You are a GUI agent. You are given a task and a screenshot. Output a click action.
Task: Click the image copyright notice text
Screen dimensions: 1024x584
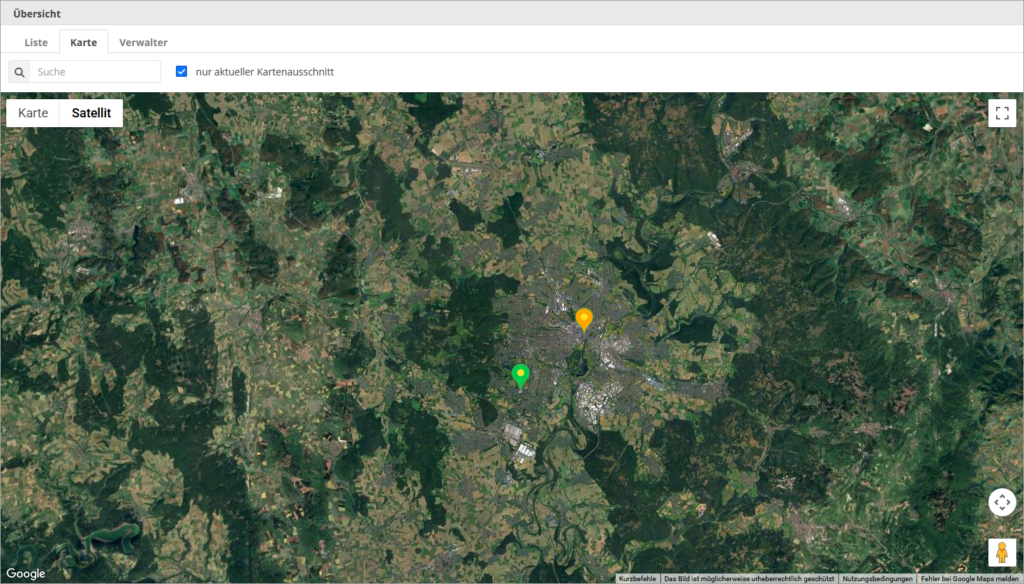[749, 579]
